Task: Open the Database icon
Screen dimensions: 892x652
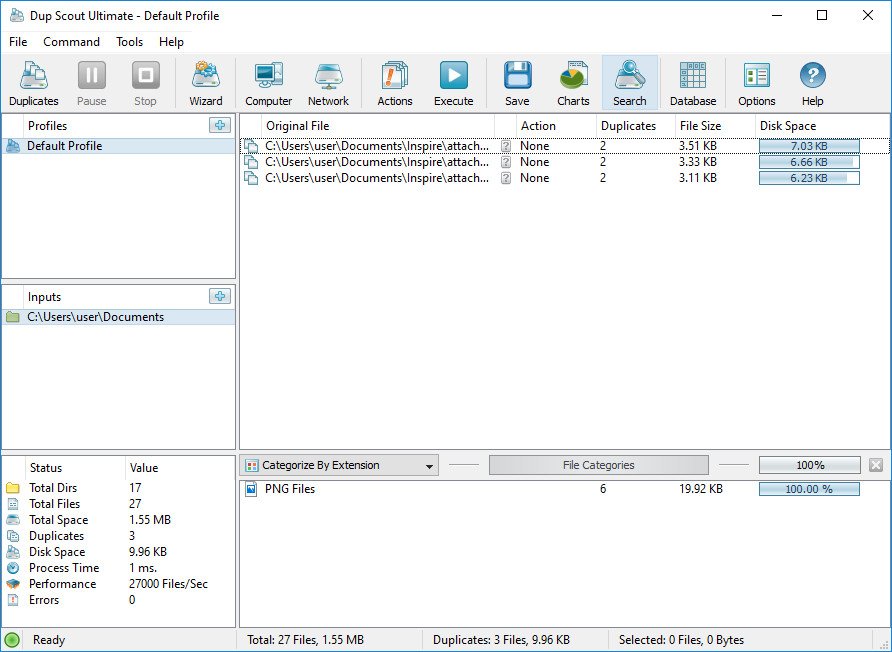Action: pos(693,82)
